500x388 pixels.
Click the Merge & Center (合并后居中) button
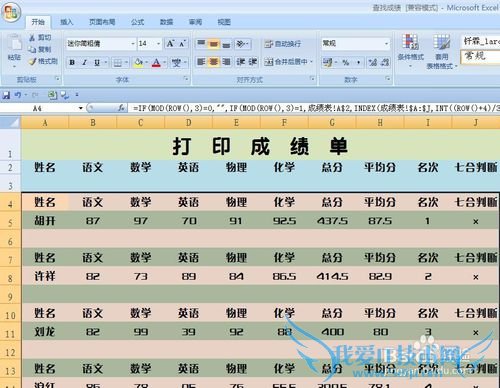pos(286,62)
